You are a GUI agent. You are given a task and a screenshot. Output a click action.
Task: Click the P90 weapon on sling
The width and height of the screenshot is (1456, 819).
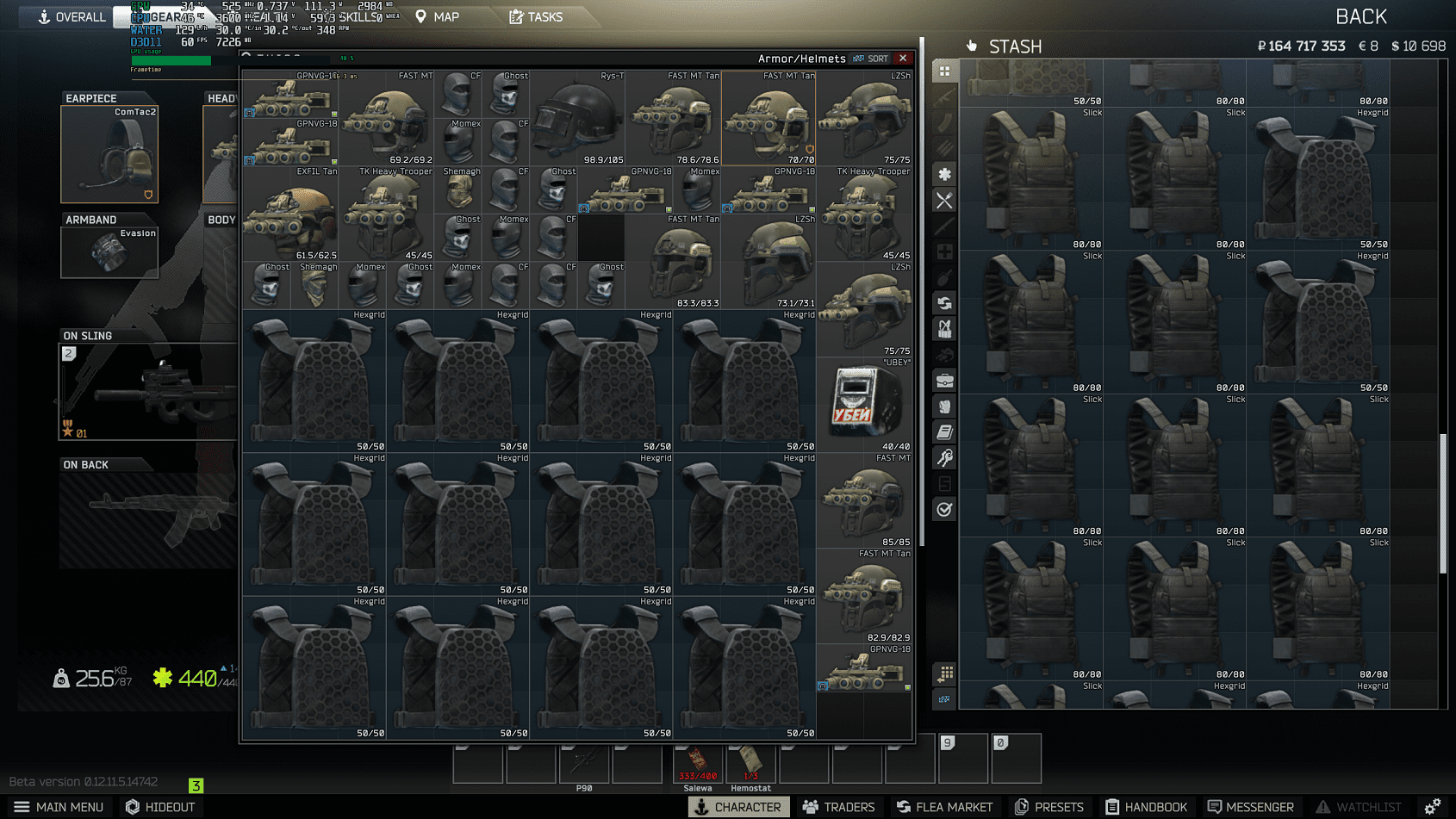click(148, 392)
